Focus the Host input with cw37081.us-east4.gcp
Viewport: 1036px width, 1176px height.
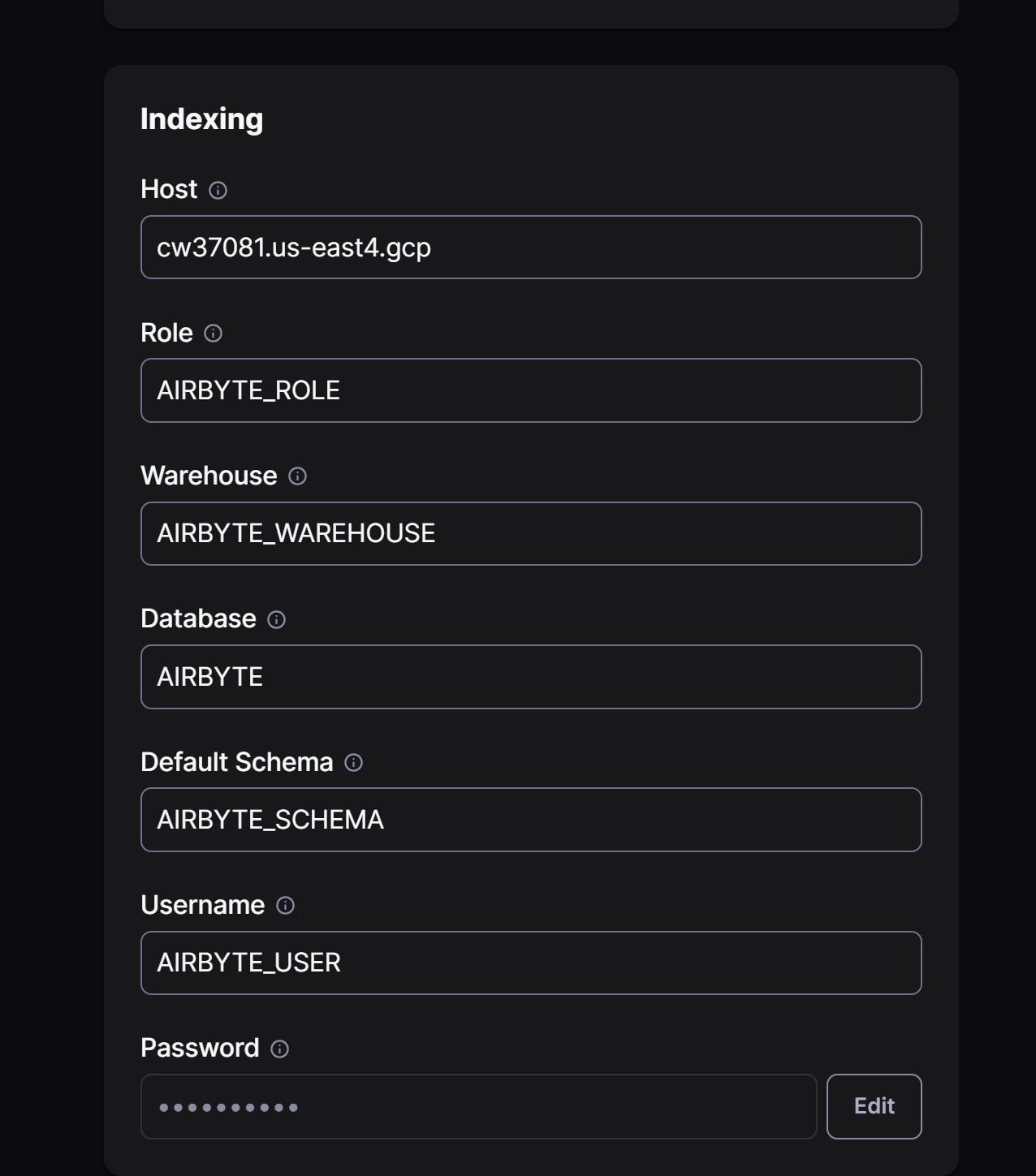(531, 248)
